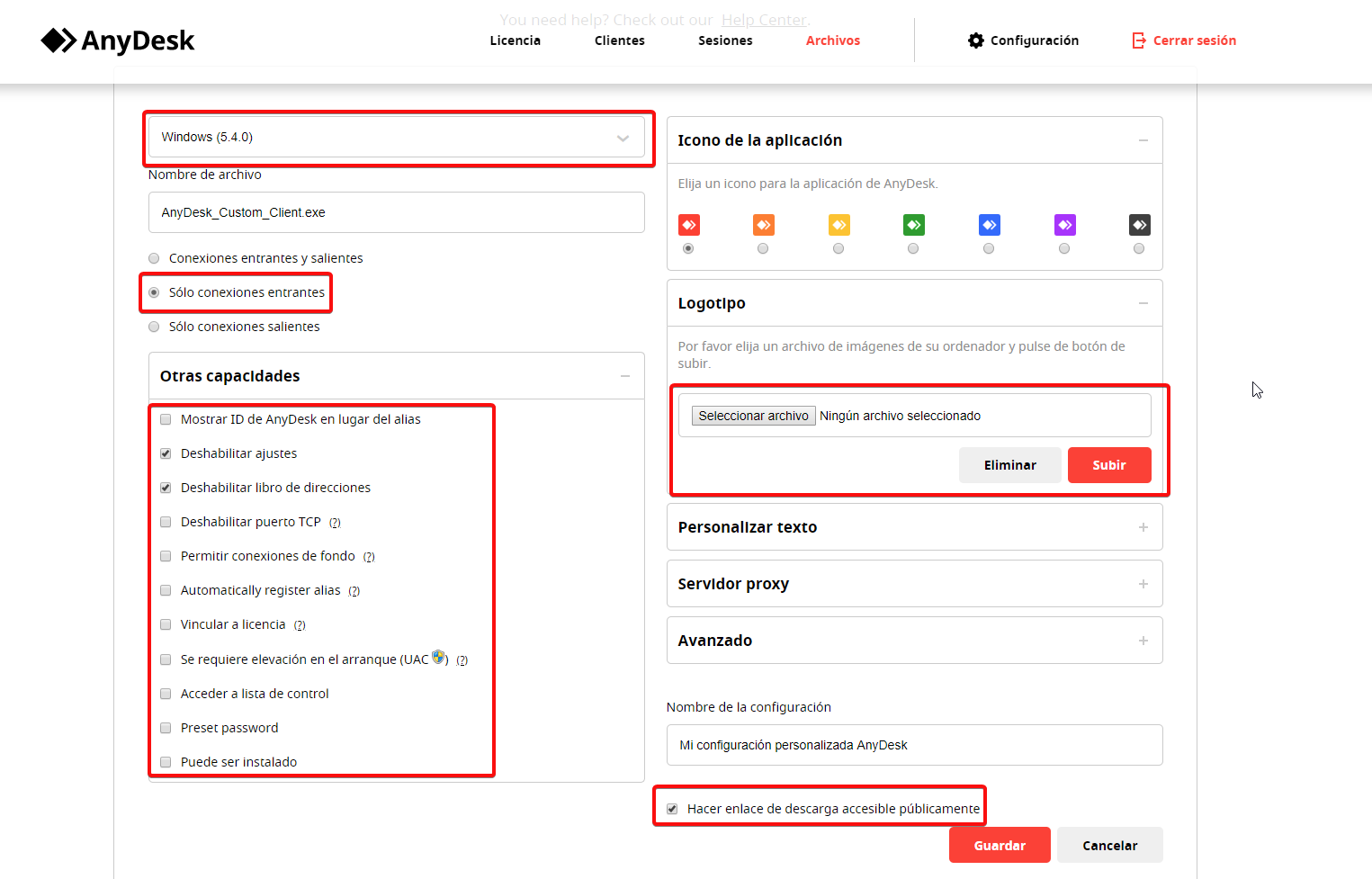Check Preset password option
The image size is (1372, 879).
tap(166, 728)
